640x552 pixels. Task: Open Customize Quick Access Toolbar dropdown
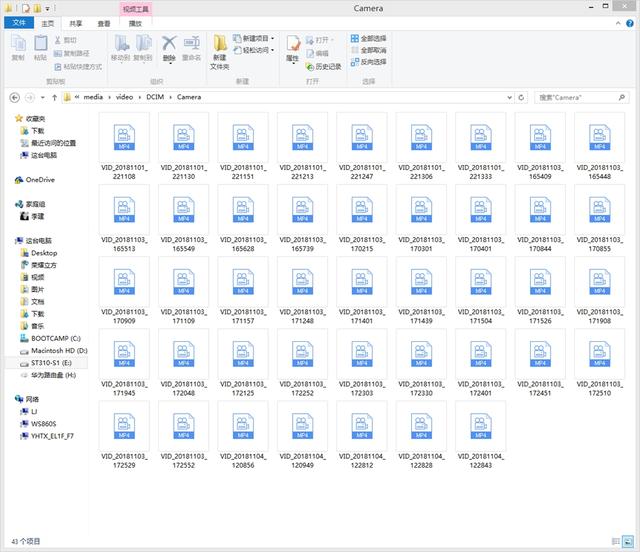47,8
